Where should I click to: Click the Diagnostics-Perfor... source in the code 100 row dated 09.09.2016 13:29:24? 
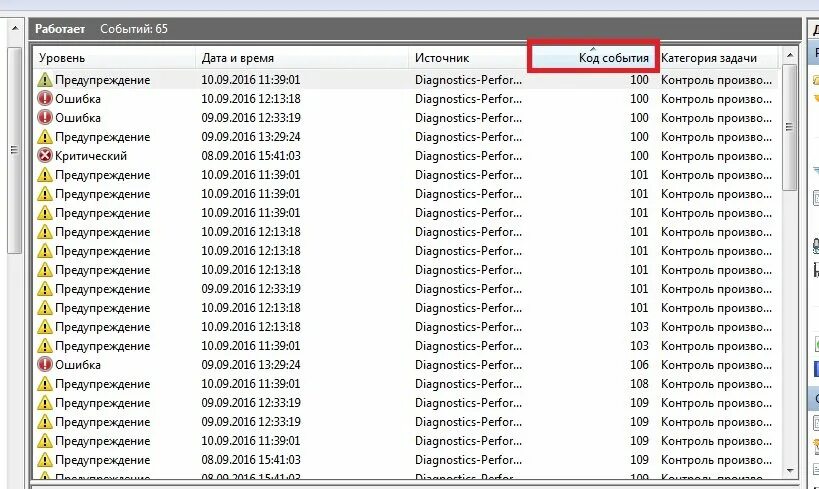pos(468,137)
